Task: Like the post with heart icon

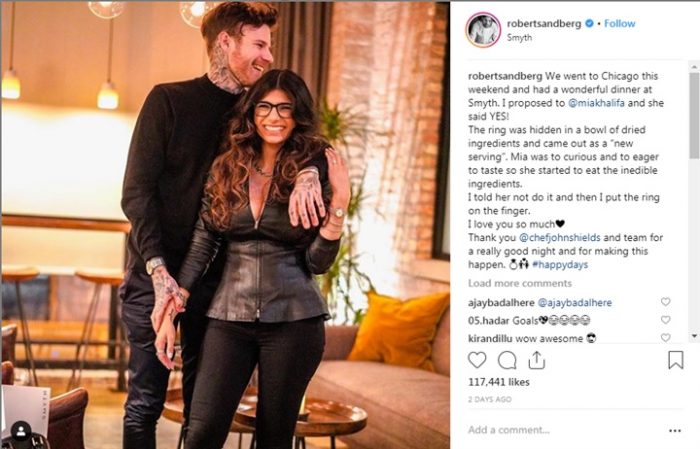Action: click(x=477, y=360)
